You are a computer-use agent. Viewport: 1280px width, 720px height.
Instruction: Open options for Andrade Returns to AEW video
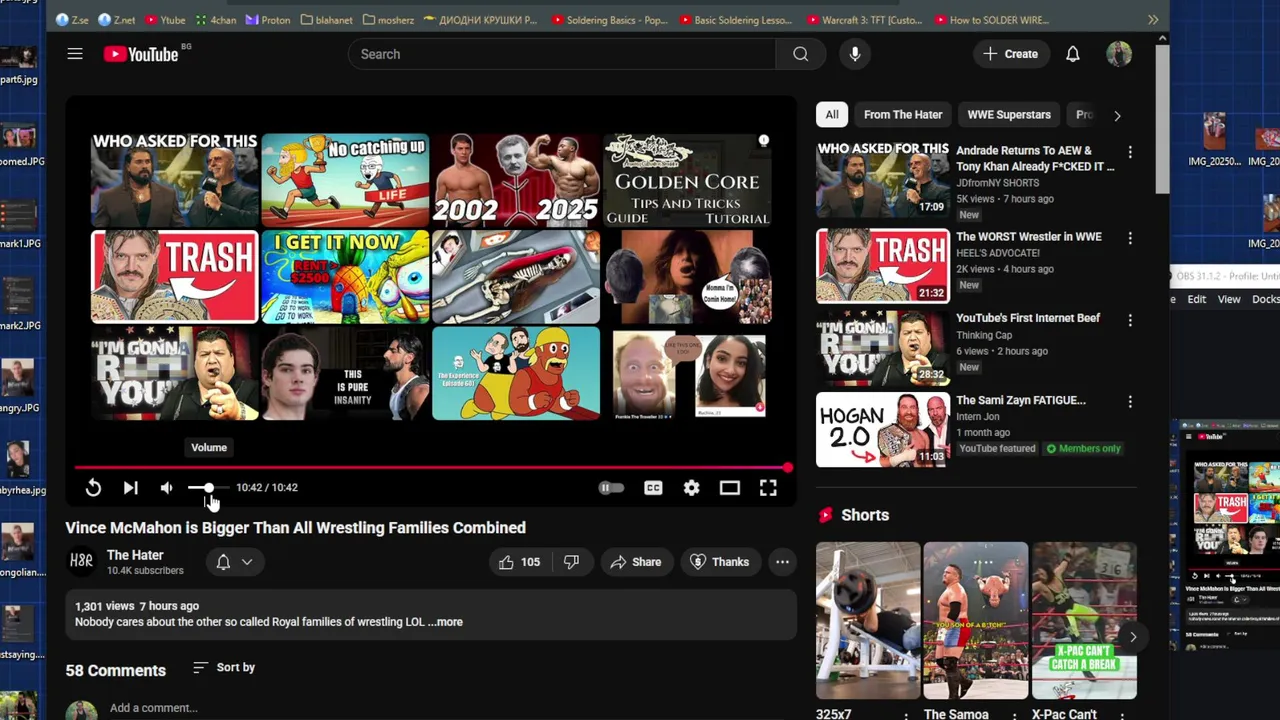[x=1130, y=152]
